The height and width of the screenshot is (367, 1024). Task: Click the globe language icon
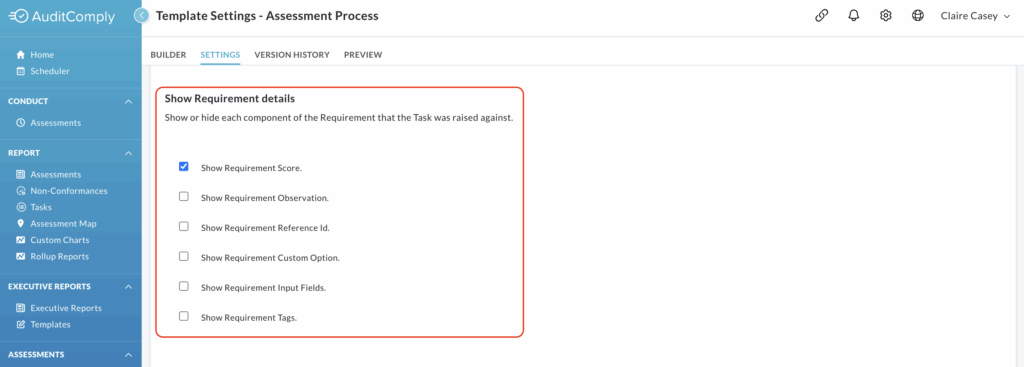click(x=918, y=16)
